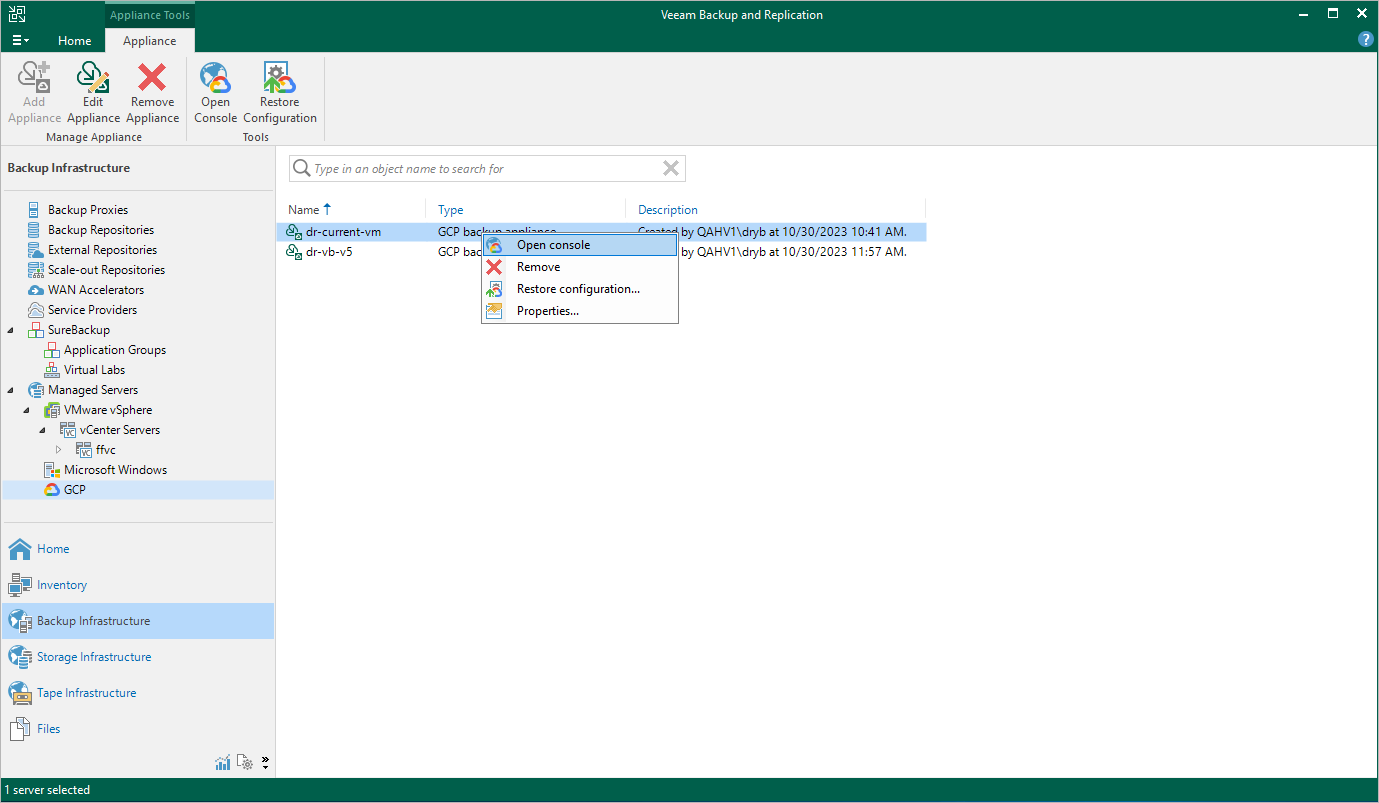The height and width of the screenshot is (803, 1379).
Task: Select the VMware vSphere tree item
Action: (x=108, y=410)
